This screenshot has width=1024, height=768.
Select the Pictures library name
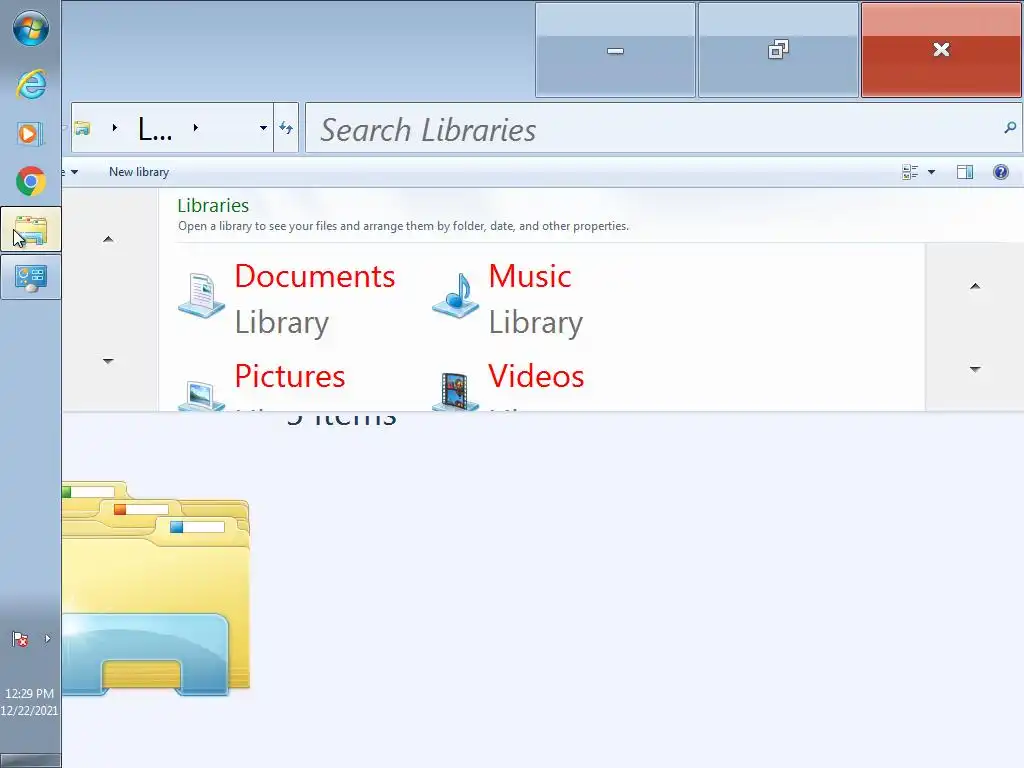click(290, 376)
